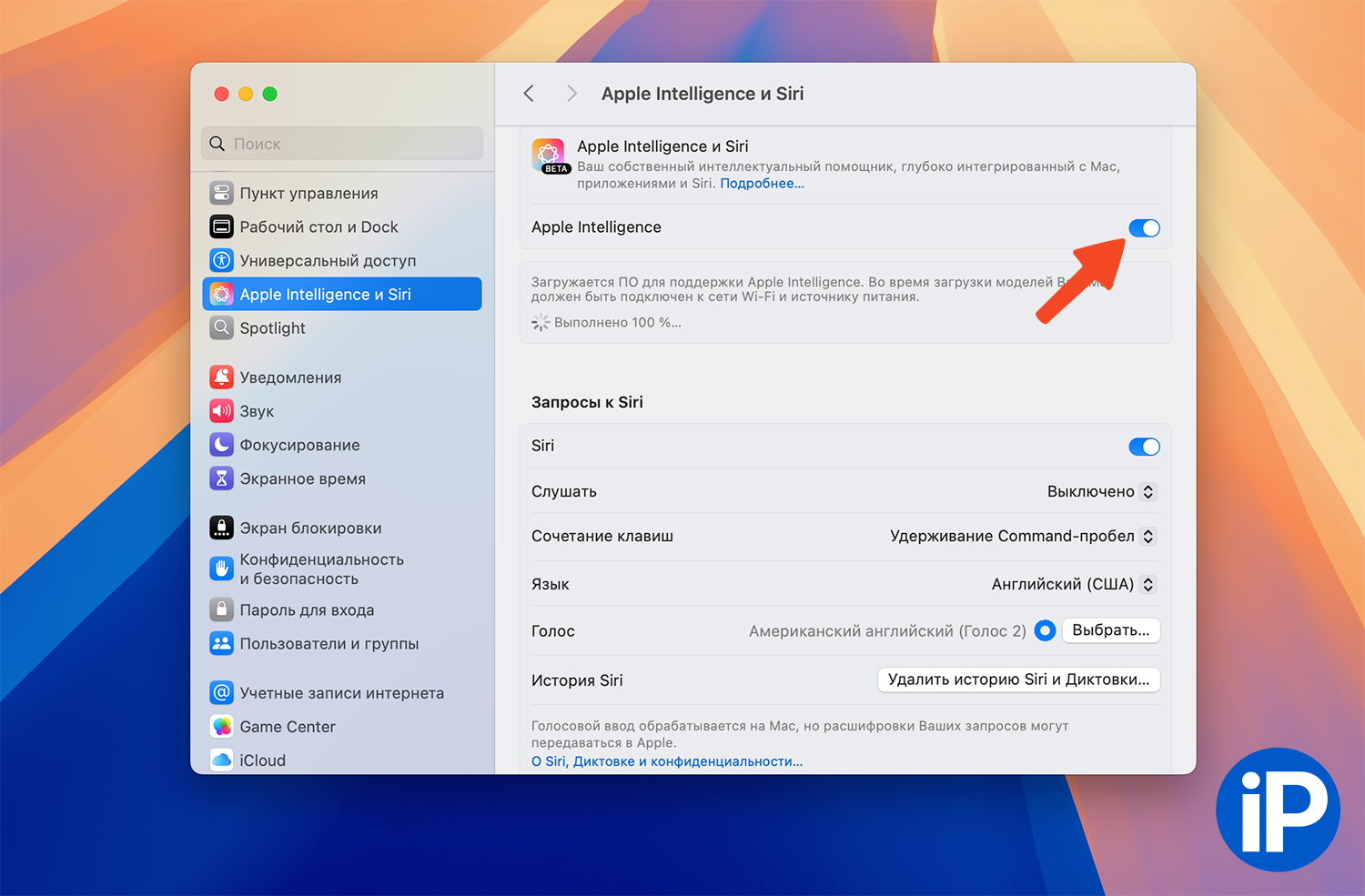Click the Sound speaker icon
Image resolution: width=1365 pixels, height=896 pixels.
pos(221,410)
